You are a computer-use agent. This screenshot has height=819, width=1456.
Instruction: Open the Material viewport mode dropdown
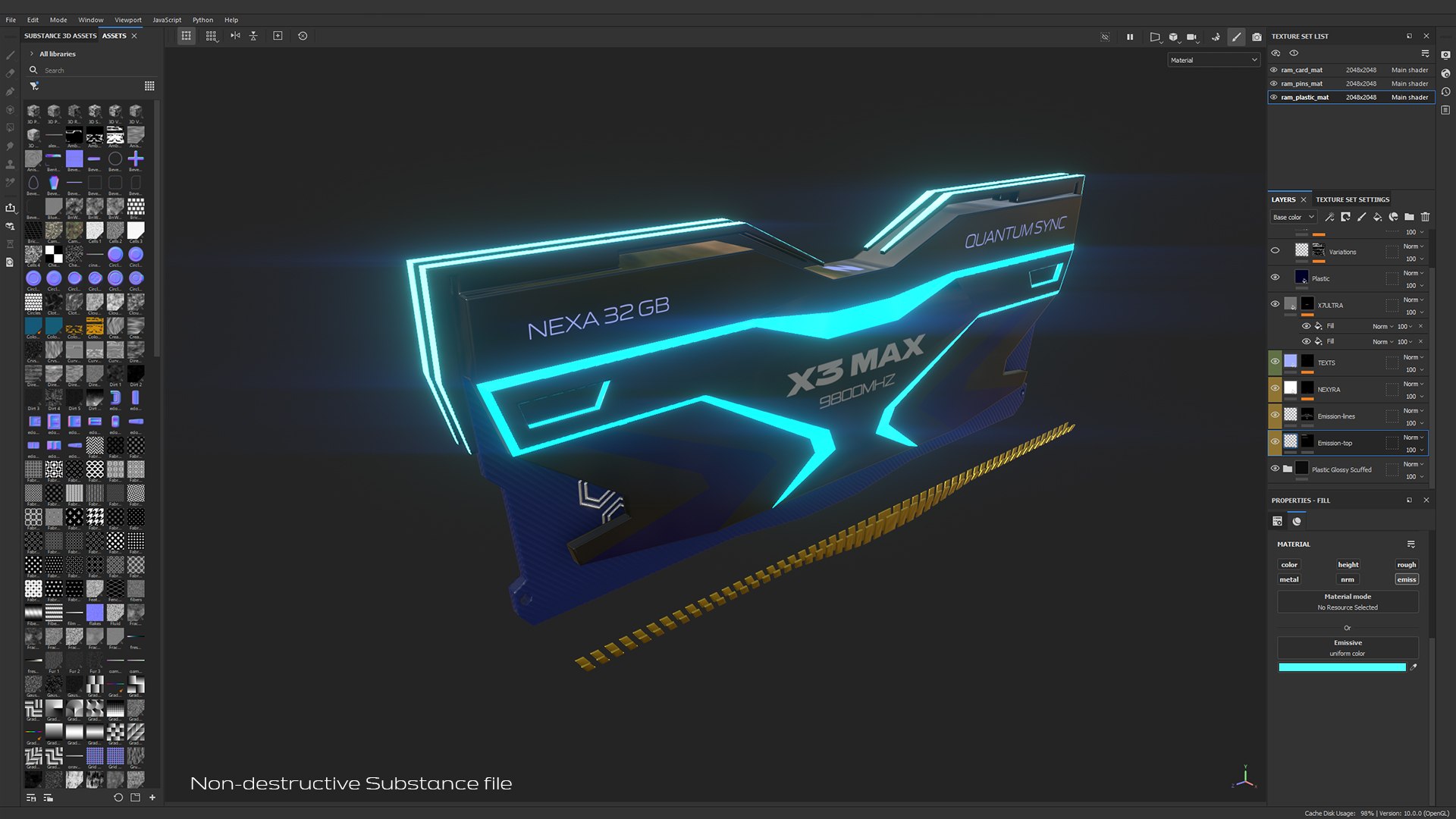(x=1213, y=60)
